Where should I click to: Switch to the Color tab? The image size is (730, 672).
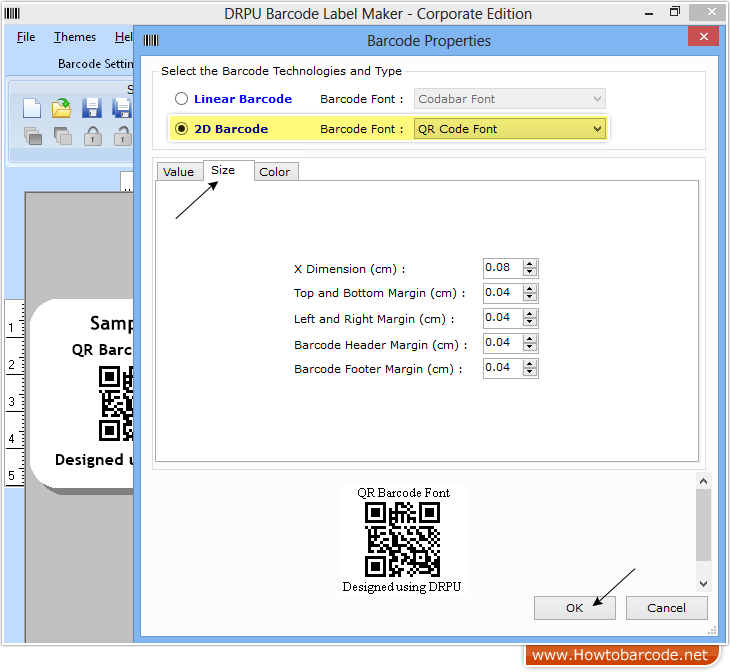tap(275, 172)
